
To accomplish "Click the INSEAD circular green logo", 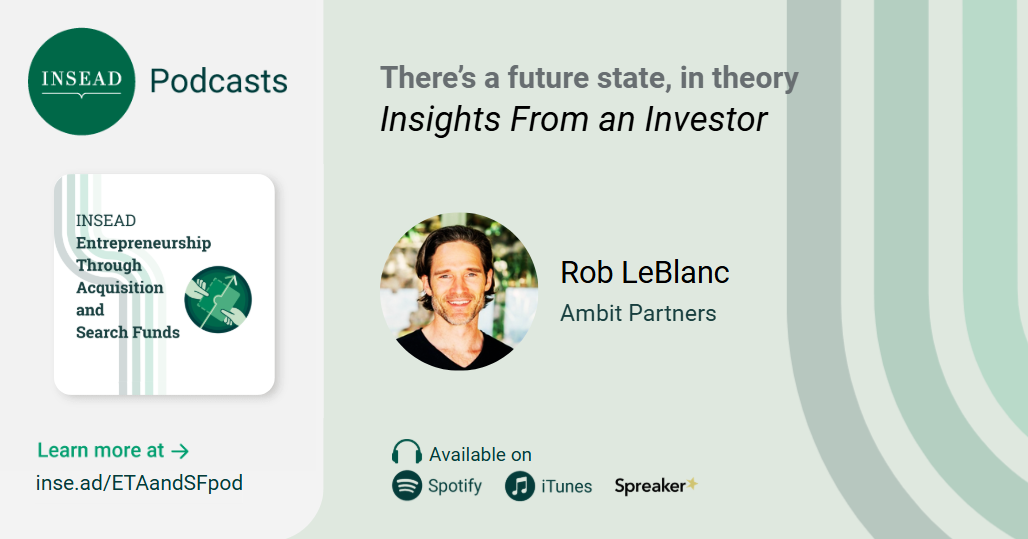I will 81,82.
